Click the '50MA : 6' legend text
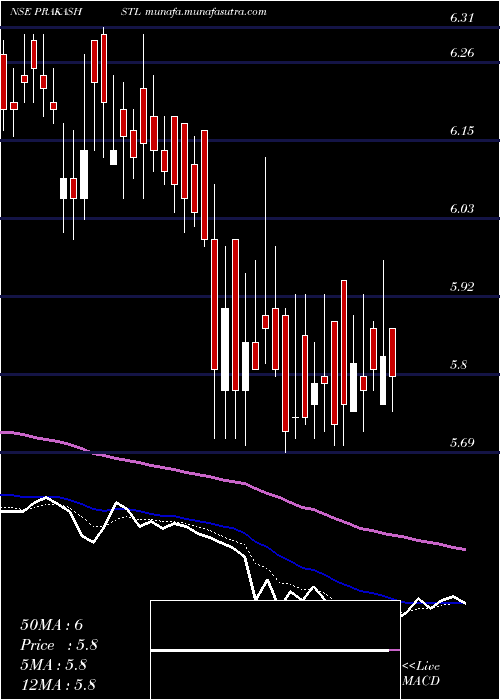 (52, 625)
